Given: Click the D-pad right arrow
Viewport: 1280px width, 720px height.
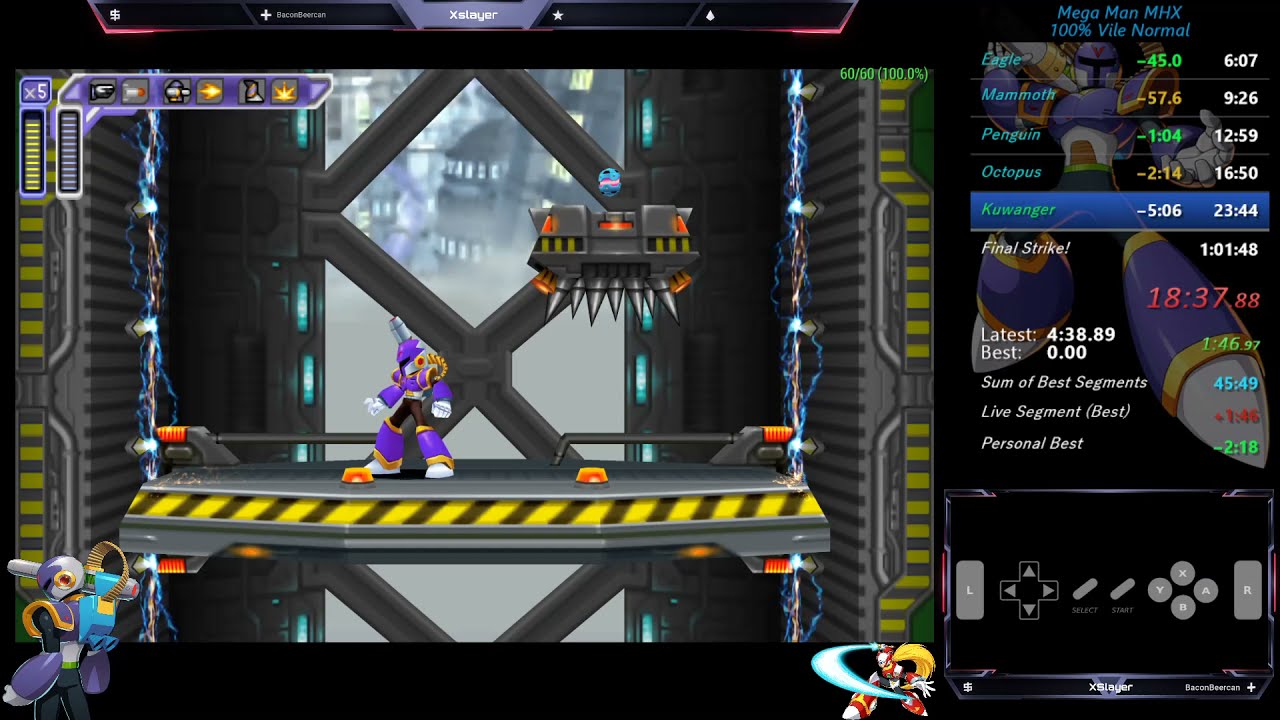Looking at the screenshot, I should pyautogui.click(x=1047, y=591).
